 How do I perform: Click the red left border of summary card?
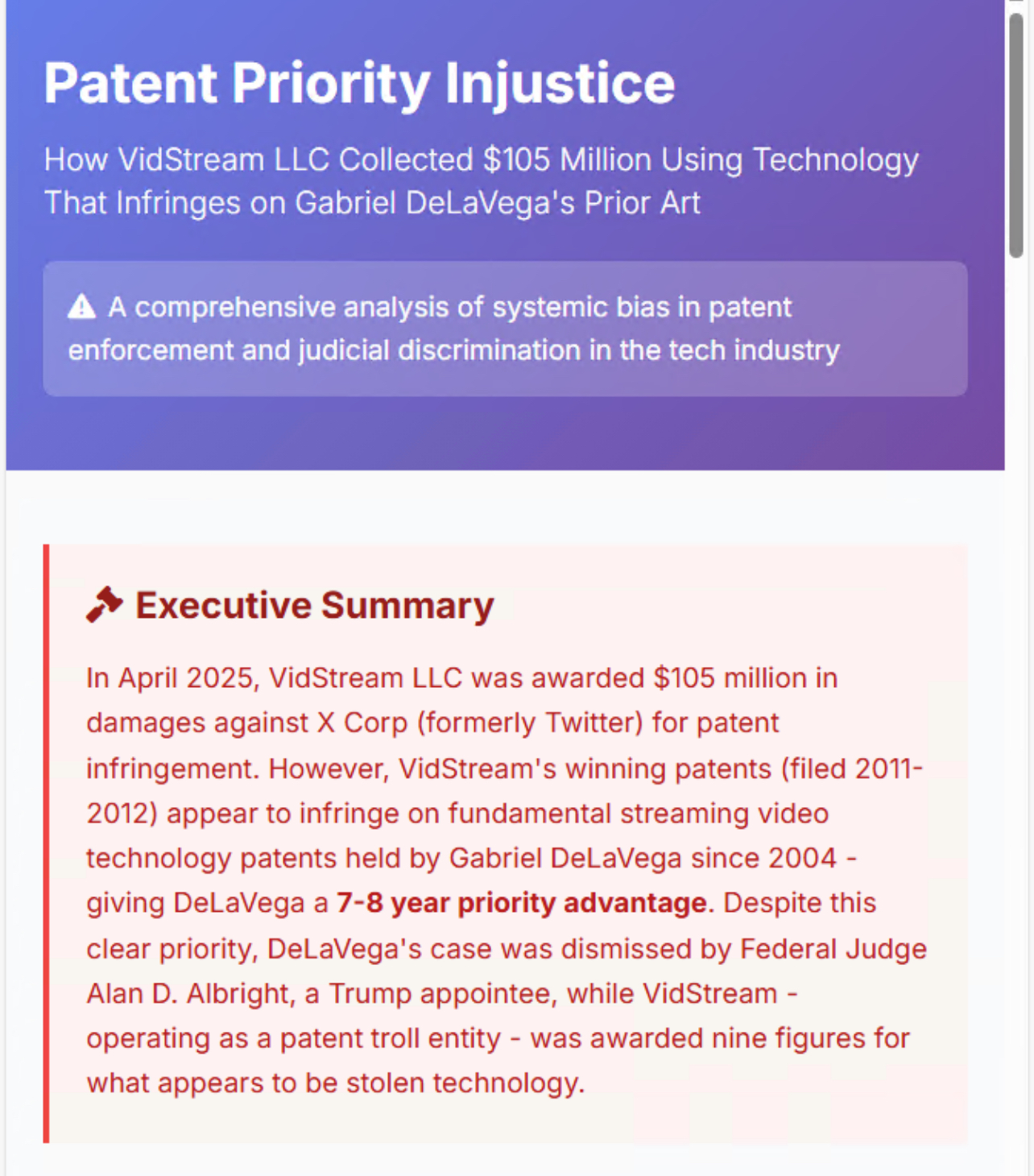click(47, 843)
